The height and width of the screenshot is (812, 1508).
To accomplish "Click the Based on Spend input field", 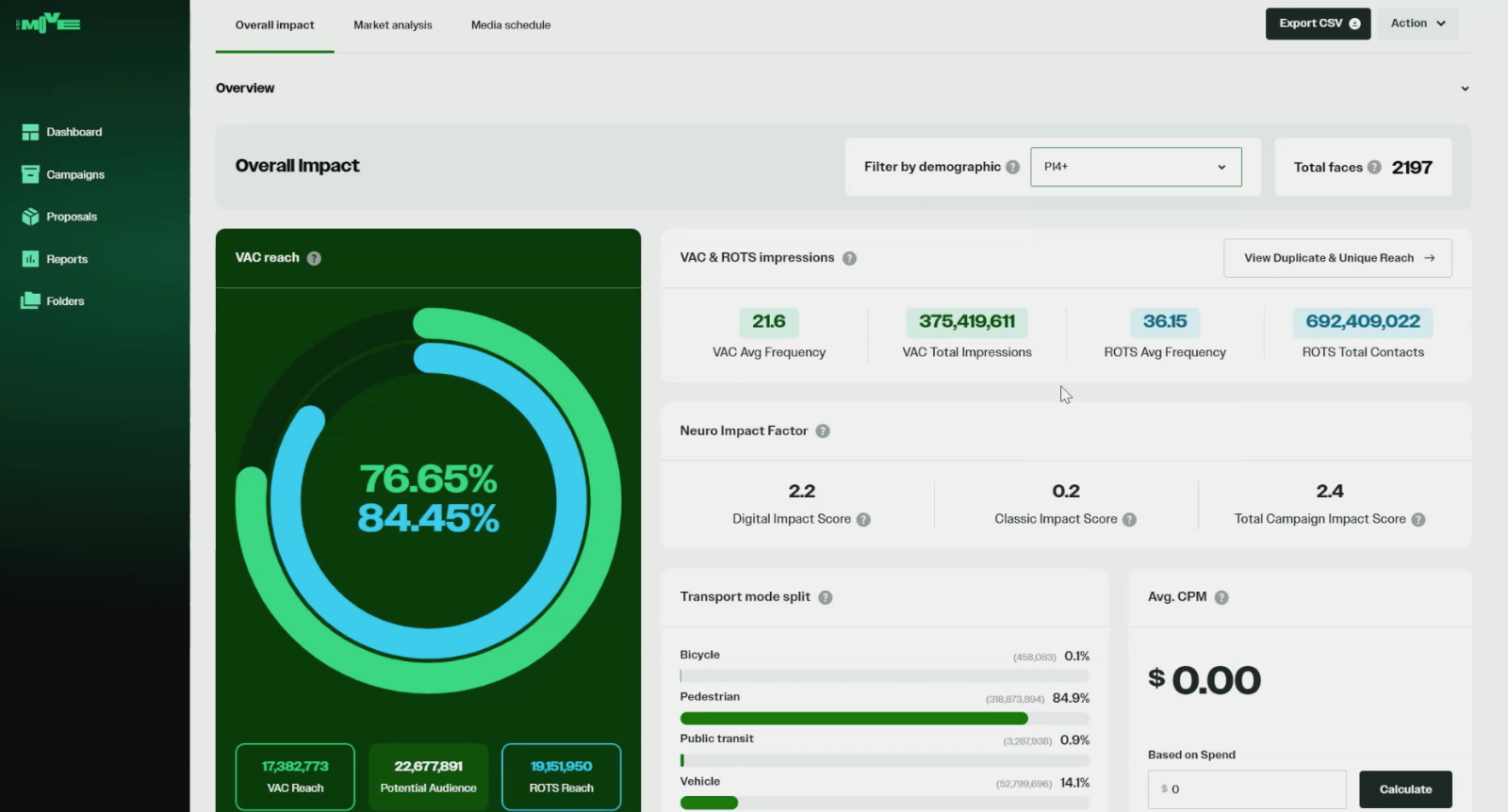I will (x=1247, y=789).
